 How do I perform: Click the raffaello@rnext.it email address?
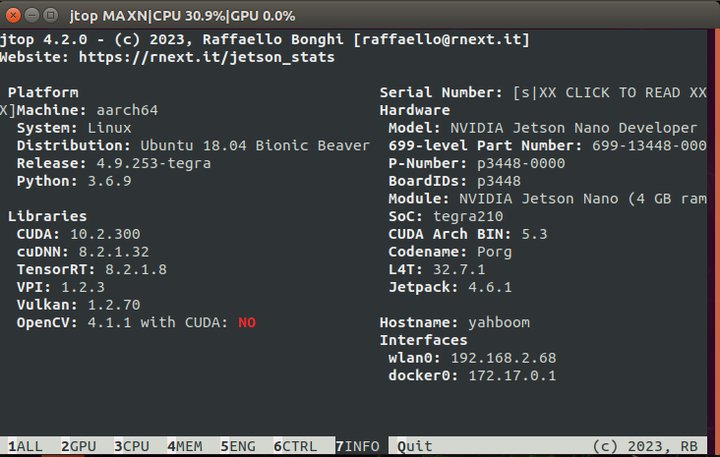point(442,39)
